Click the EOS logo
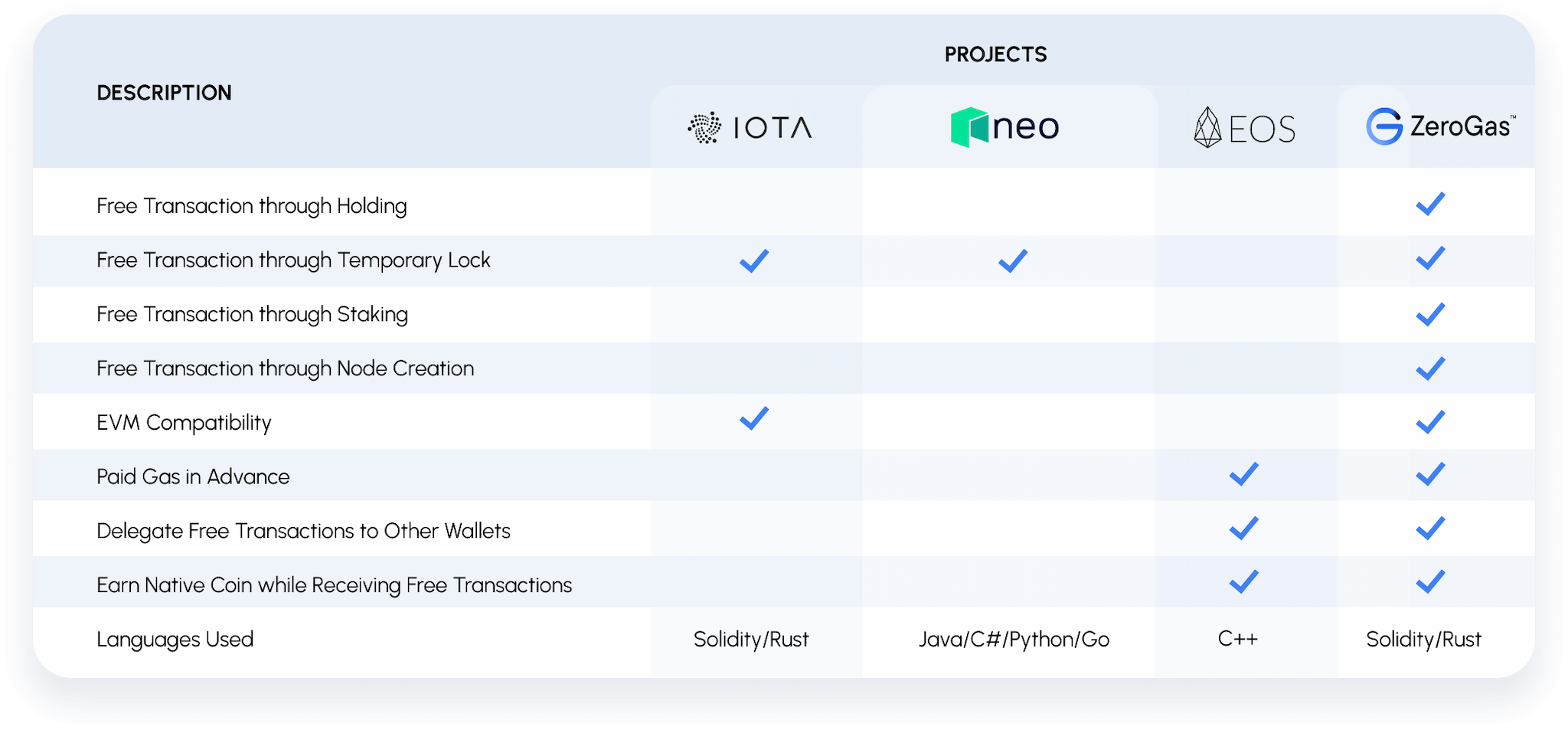The image size is (1568, 730). [x=1244, y=127]
